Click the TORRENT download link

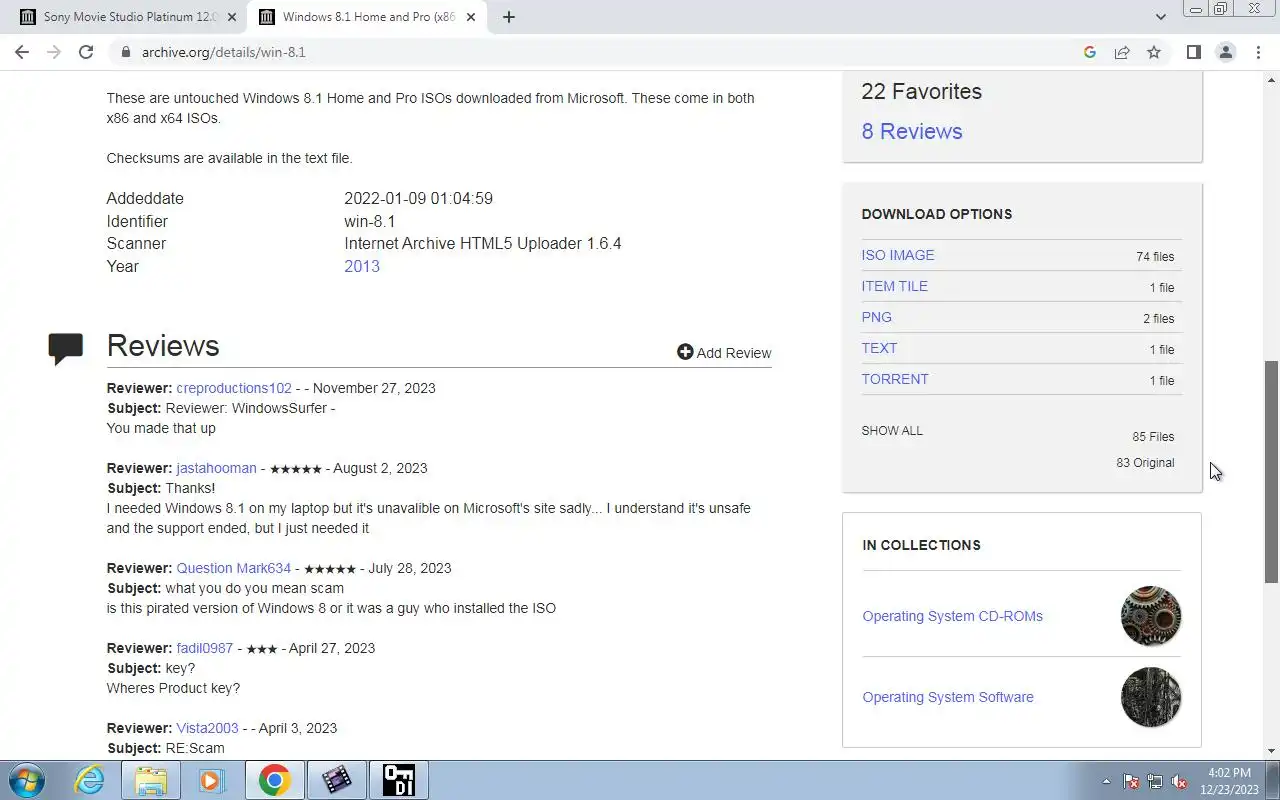895,379
